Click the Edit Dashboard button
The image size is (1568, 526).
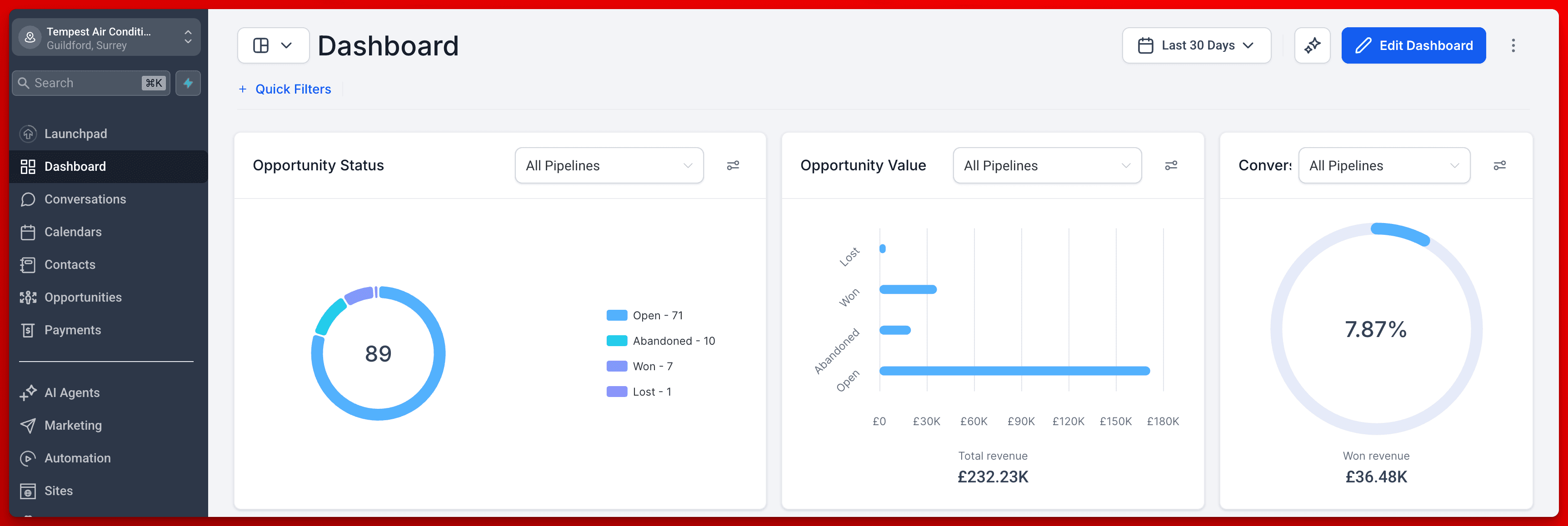point(1413,45)
